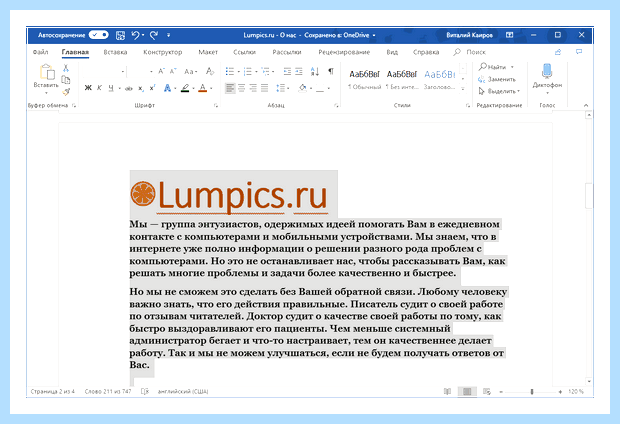The image size is (620, 424).
Task: Open the Выделить dropdown
Action: point(499,91)
